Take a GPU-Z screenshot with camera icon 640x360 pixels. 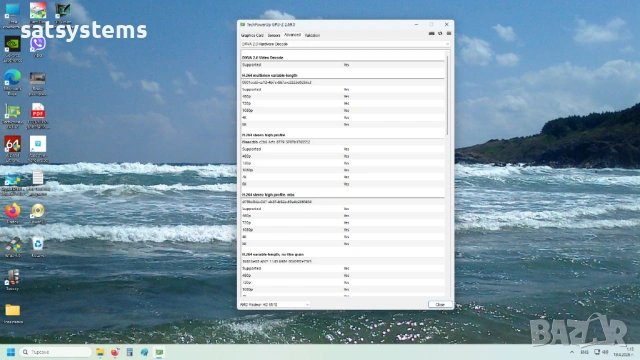pos(431,33)
